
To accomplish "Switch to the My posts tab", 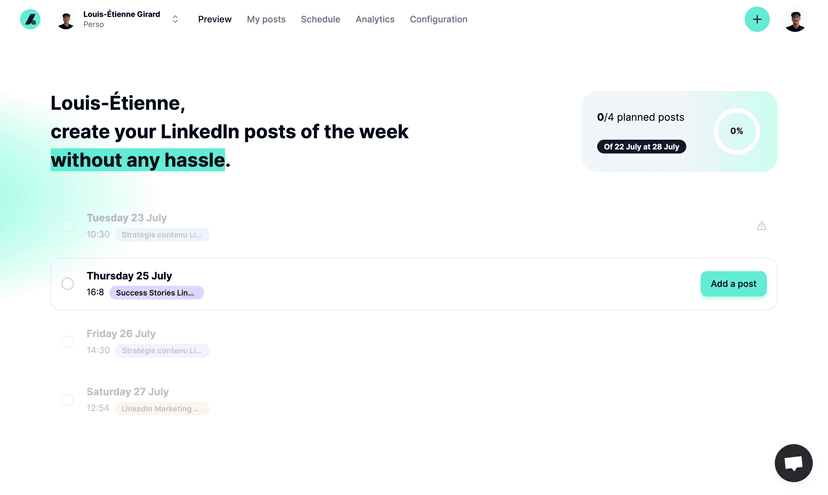I will pos(266,19).
